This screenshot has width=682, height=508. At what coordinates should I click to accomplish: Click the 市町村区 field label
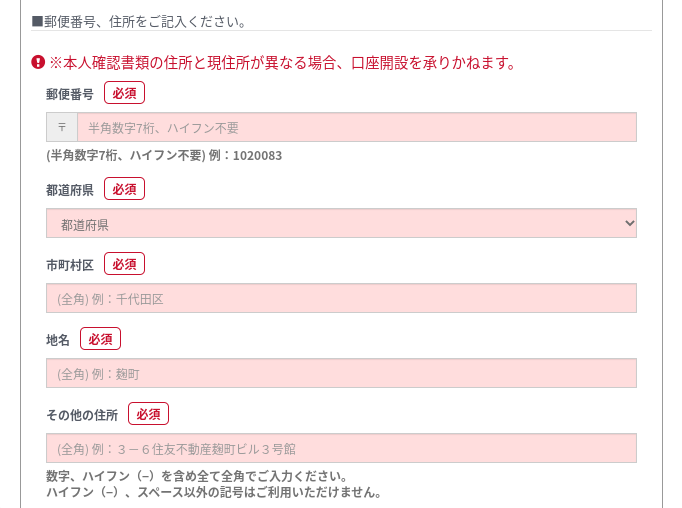70,265
